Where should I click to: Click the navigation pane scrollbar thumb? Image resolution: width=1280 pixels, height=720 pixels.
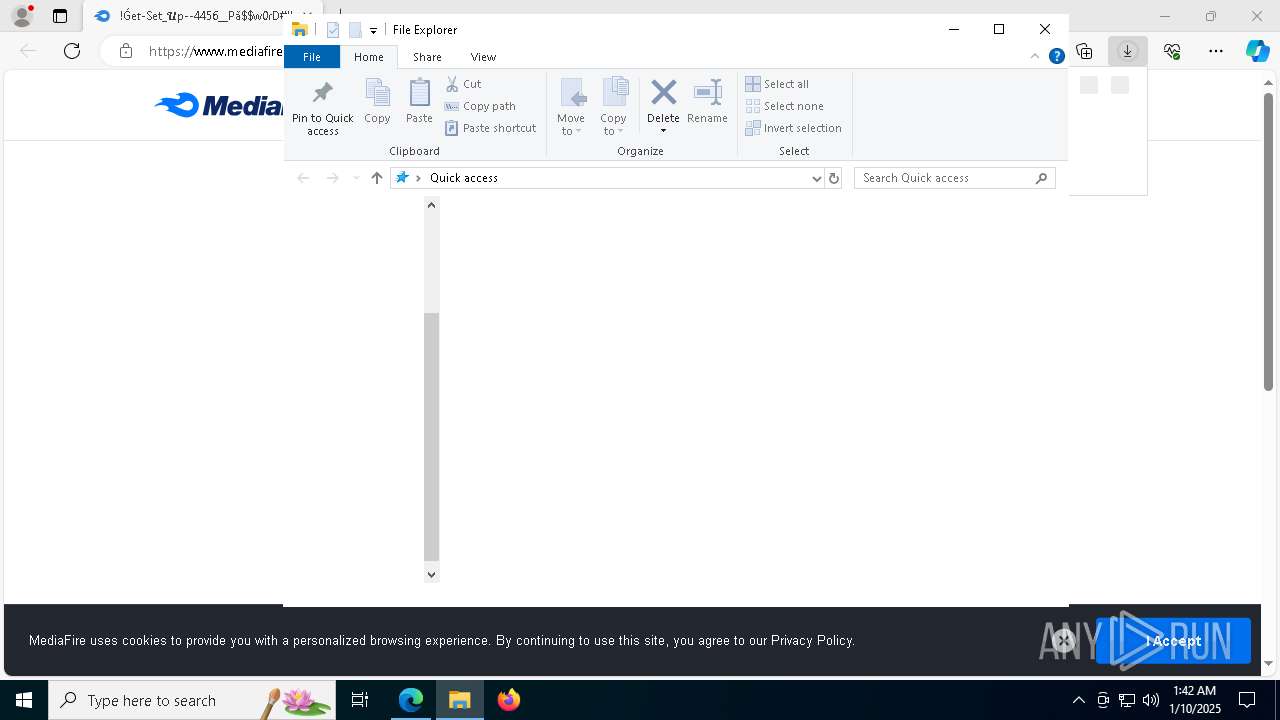point(431,436)
